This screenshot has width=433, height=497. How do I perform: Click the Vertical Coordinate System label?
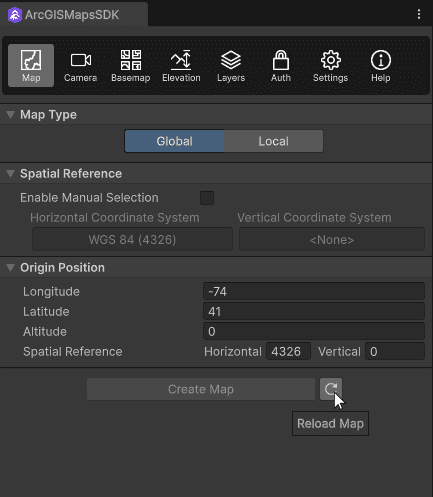(x=314, y=218)
